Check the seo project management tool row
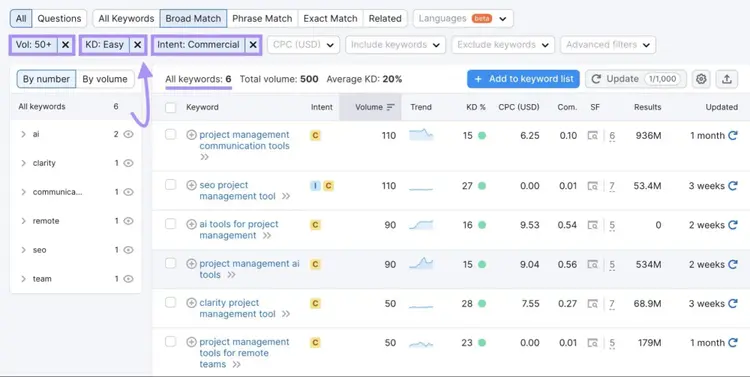The image size is (750, 377). click(170, 185)
